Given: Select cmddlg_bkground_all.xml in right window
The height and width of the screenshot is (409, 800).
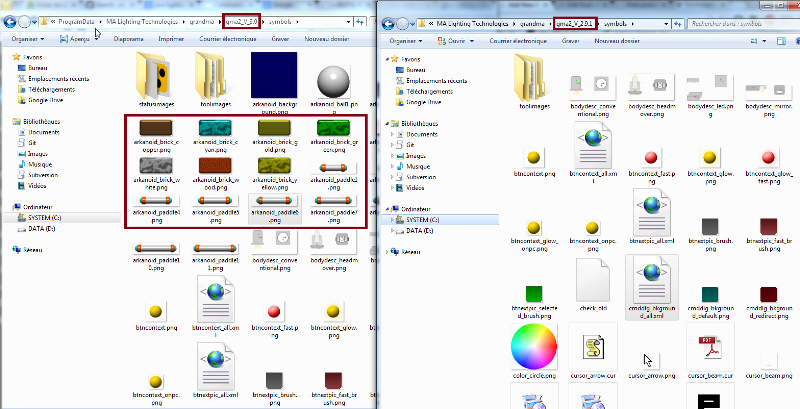Looking at the screenshot, I should click(652, 280).
